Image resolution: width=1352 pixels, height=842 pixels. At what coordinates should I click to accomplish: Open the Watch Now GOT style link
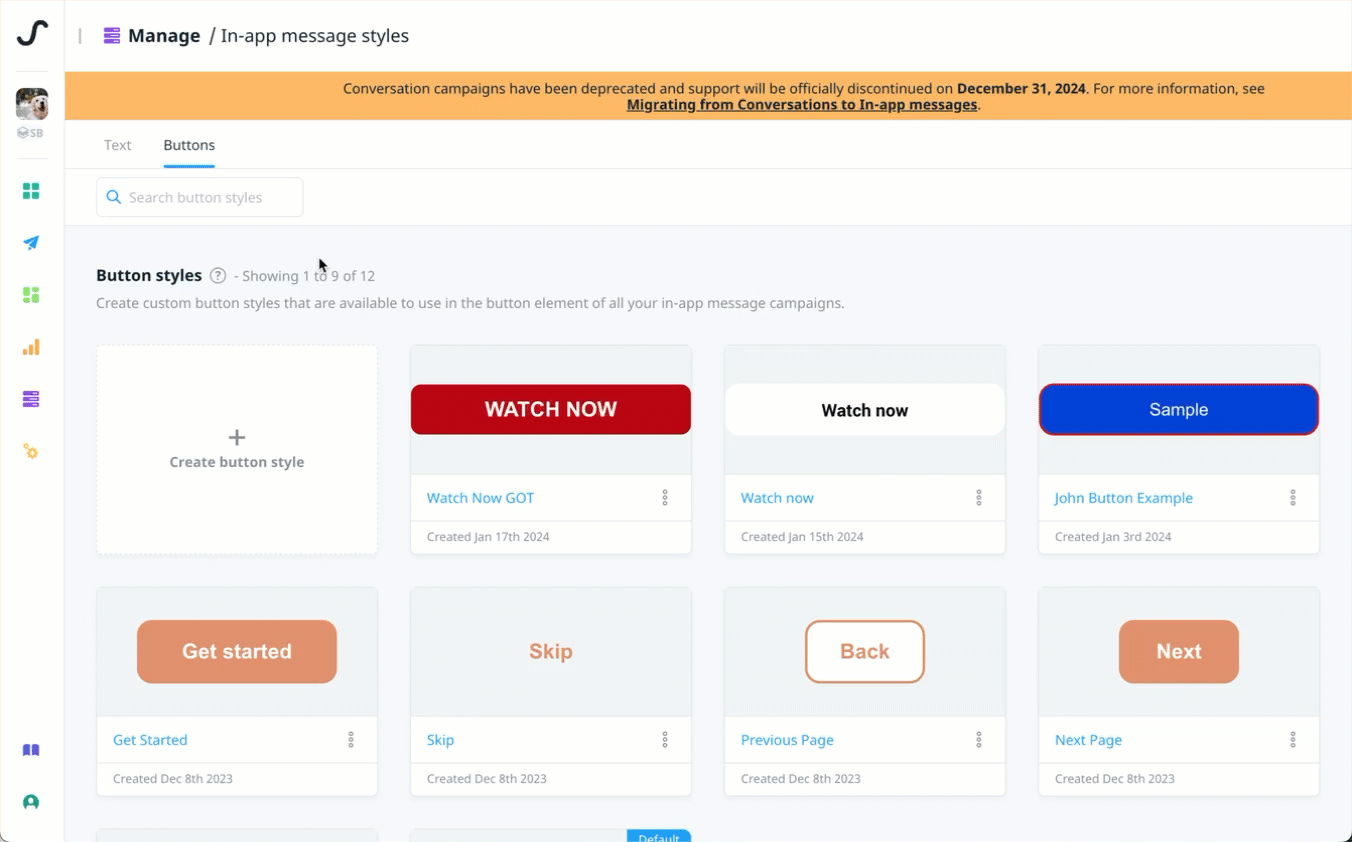point(481,498)
